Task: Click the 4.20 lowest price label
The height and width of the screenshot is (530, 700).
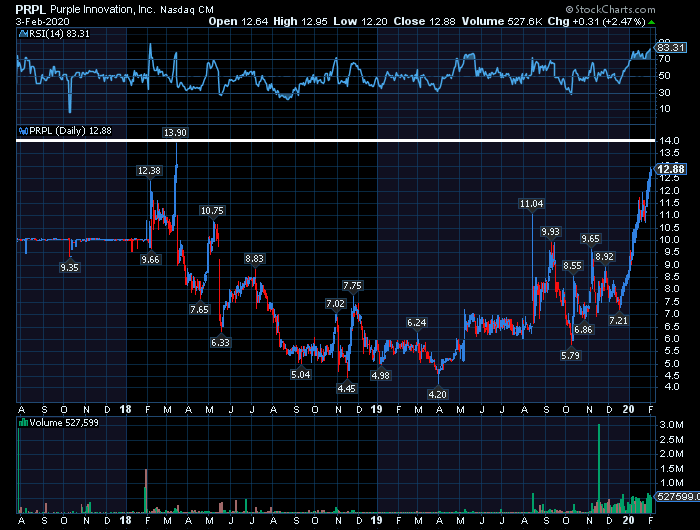Action: click(x=438, y=394)
